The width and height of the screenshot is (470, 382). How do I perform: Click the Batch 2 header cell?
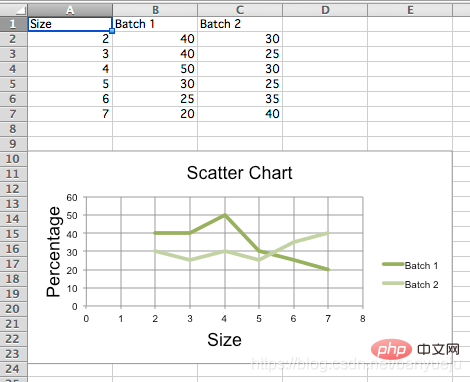click(x=240, y=24)
